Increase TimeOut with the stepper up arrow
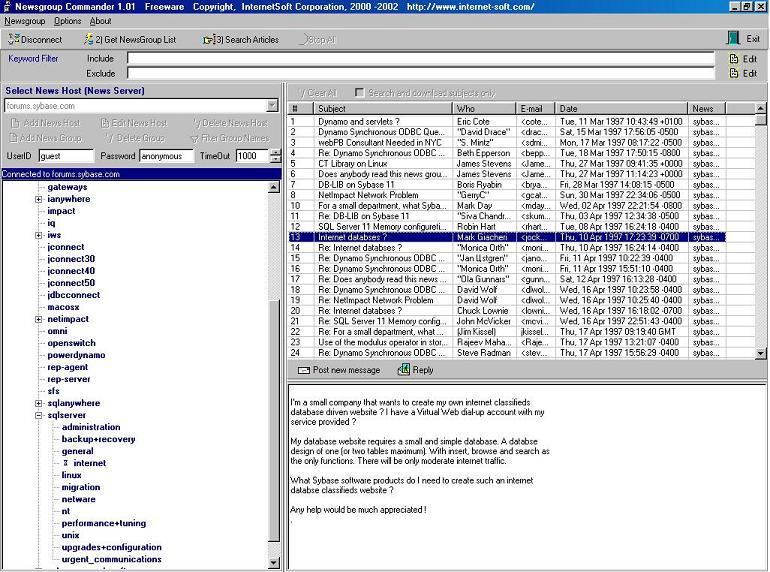This screenshot has width=770, height=572. point(275,152)
